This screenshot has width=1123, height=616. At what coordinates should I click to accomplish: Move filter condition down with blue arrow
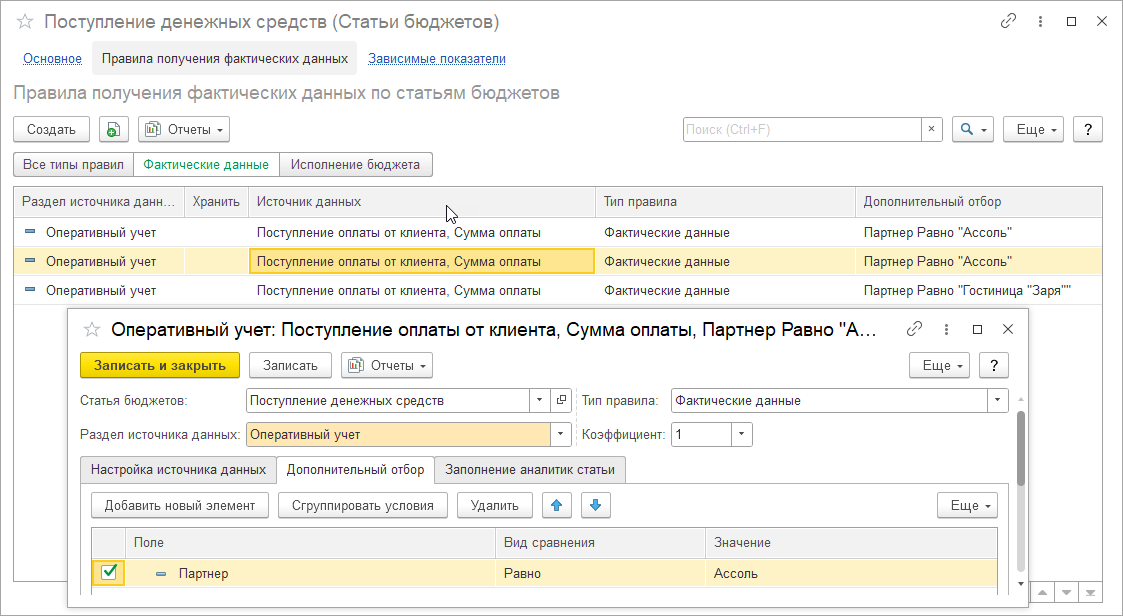tap(595, 506)
